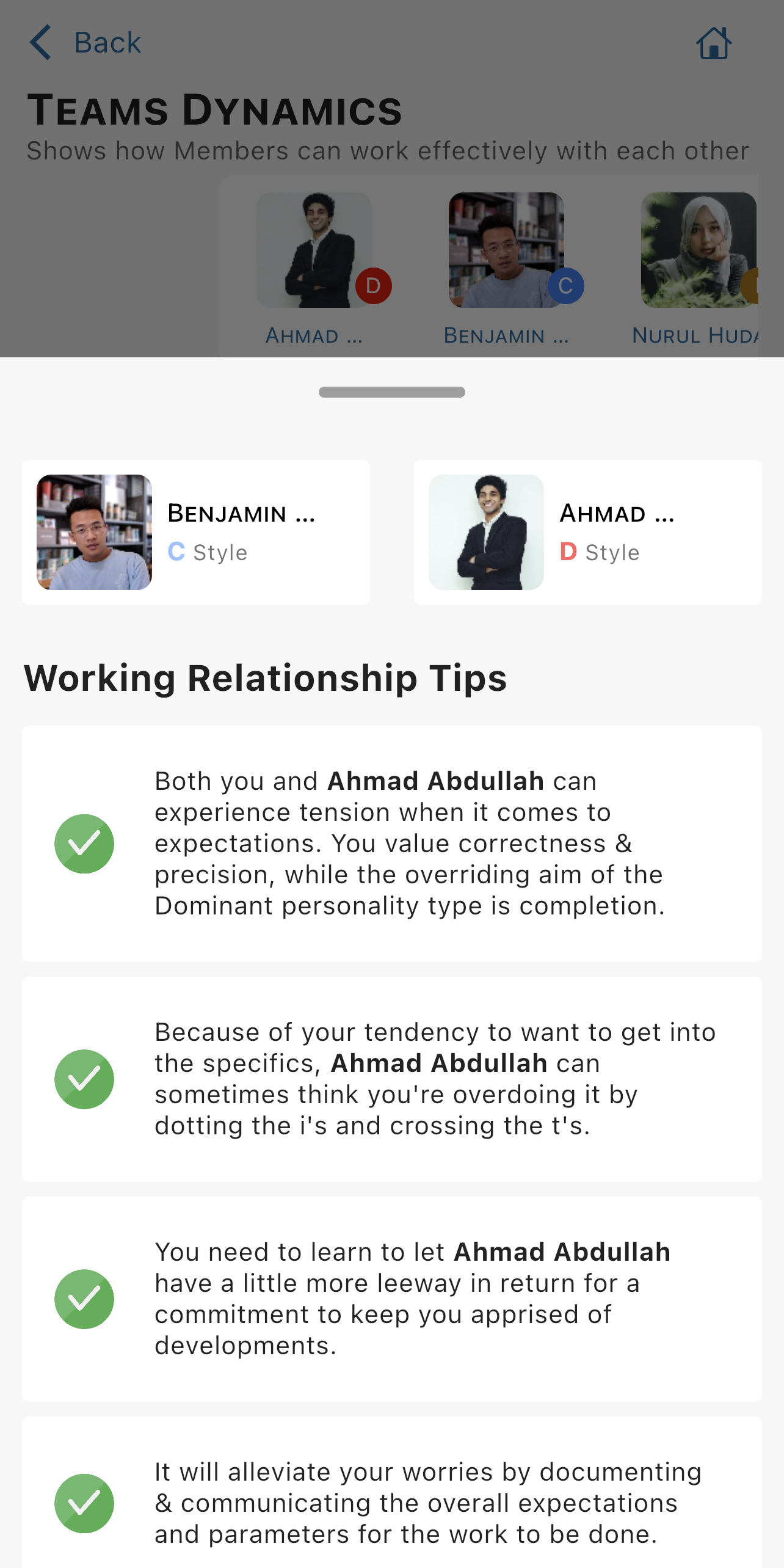Tap the checkmark beside the tension tip

(x=84, y=844)
